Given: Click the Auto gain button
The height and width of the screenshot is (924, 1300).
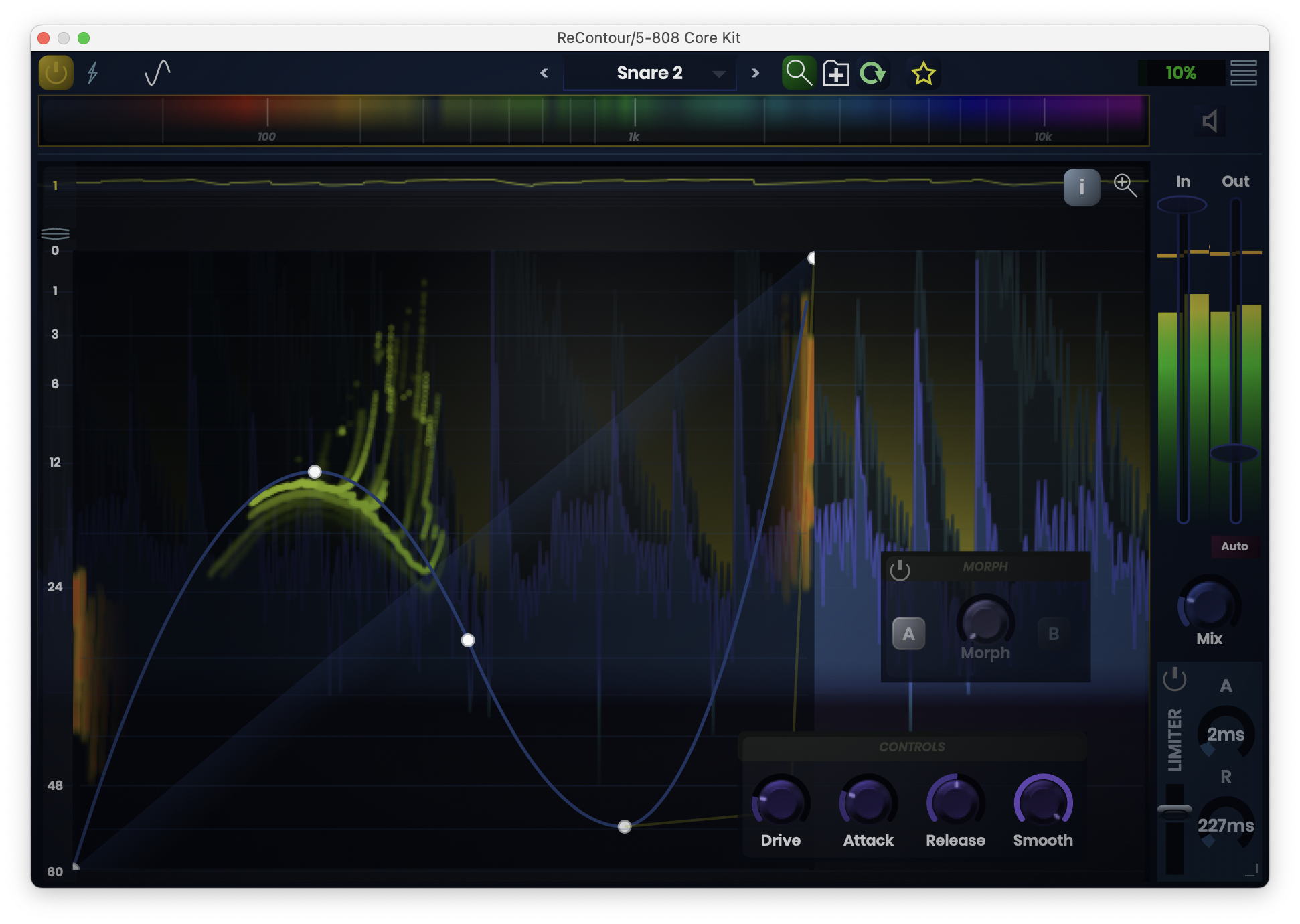Looking at the screenshot, I should tap(1234, 546).
